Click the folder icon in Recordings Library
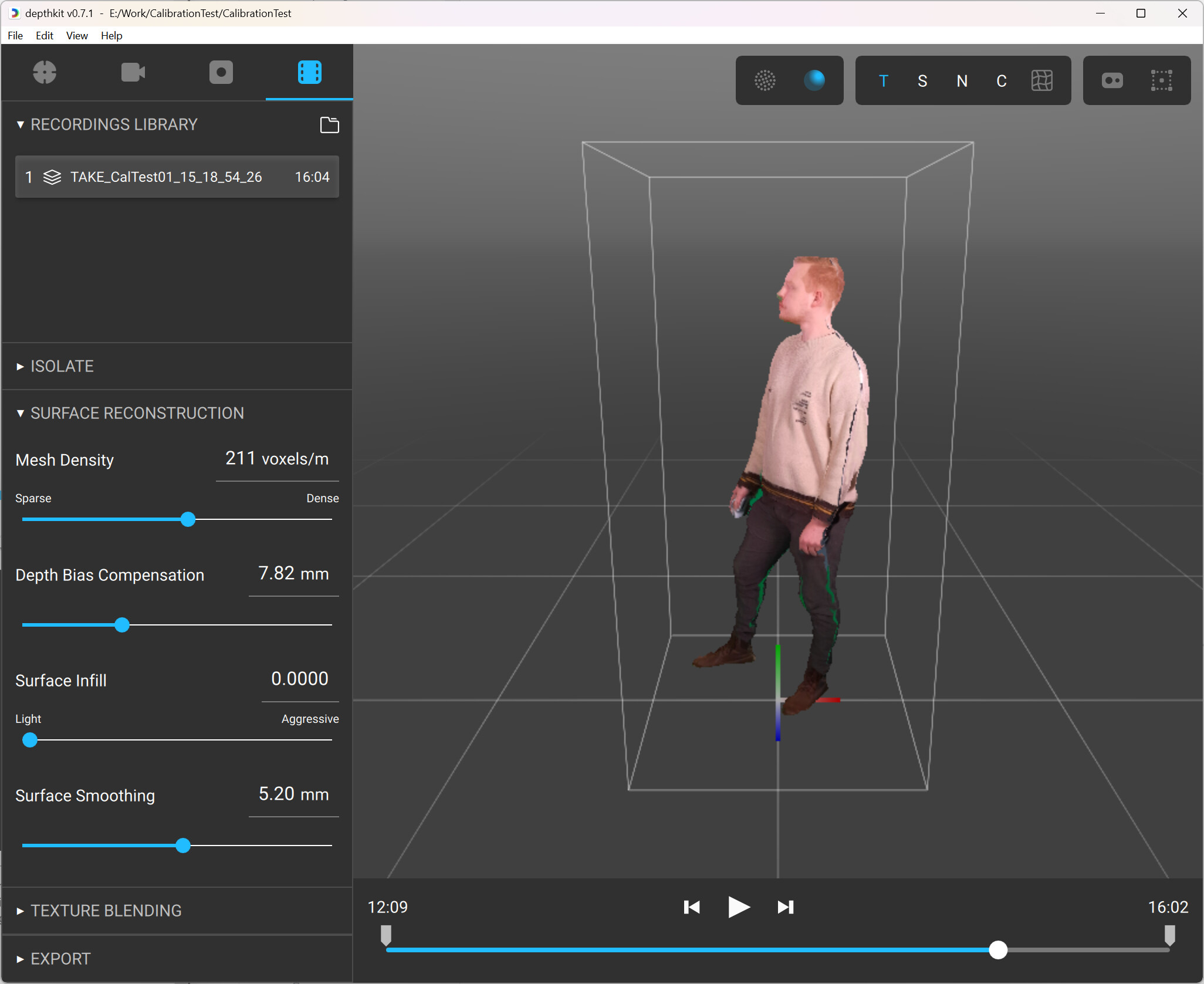The height and width of the screenshot is (984, 1204). 329,125
